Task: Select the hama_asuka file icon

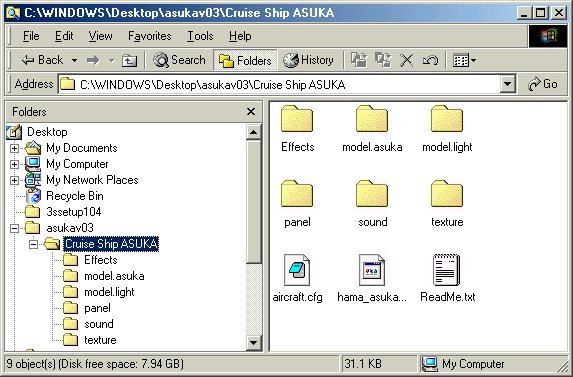Action: [x=372, y=270]
